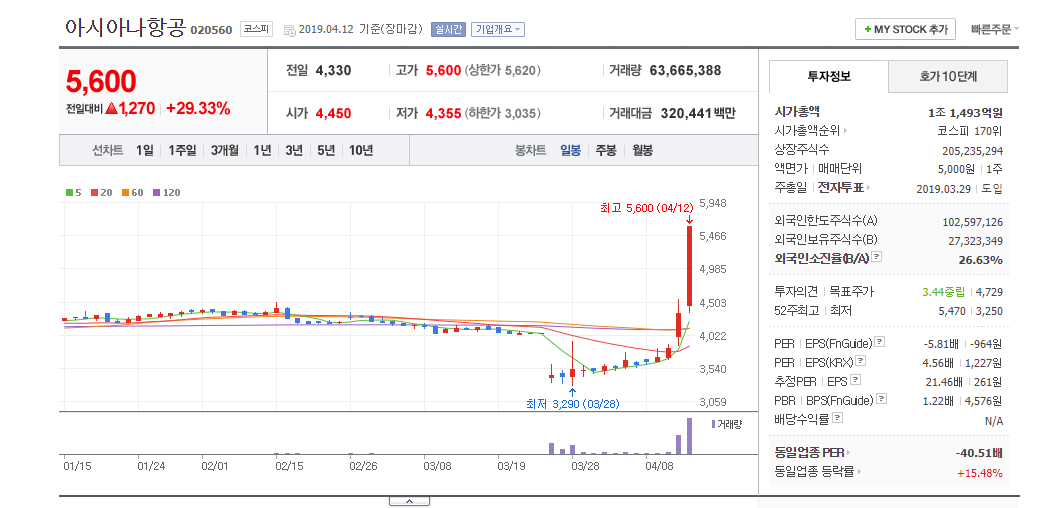
Task: Expand the 동일업종 등락률 arrow link
Action: tap(859, 472)
